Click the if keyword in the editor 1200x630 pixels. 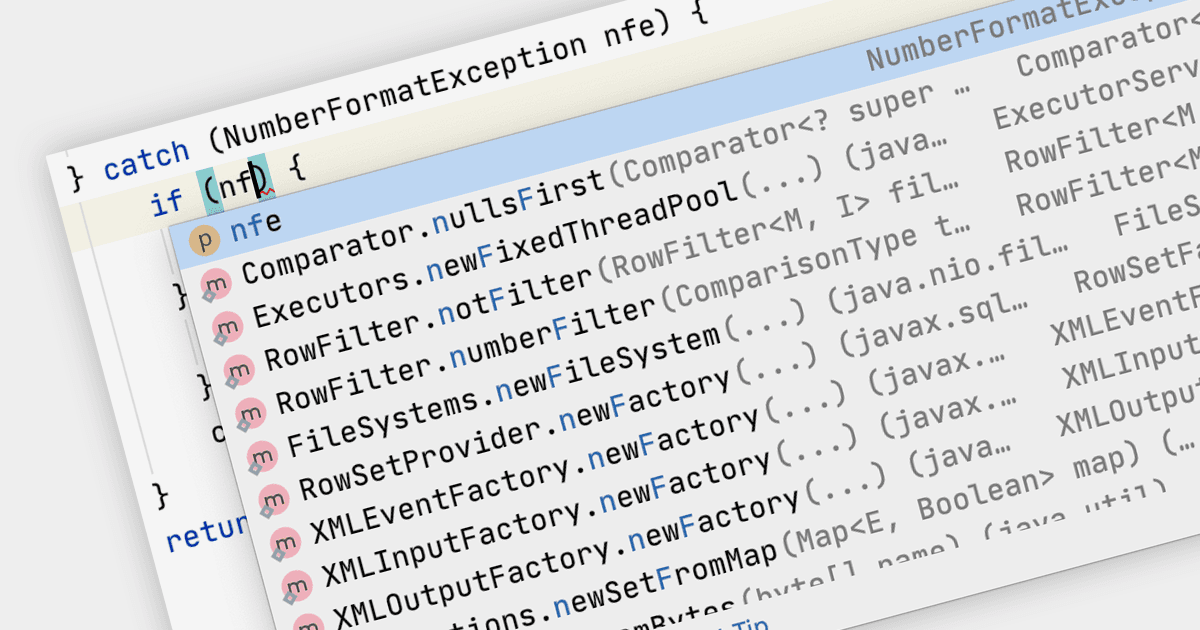167,203
